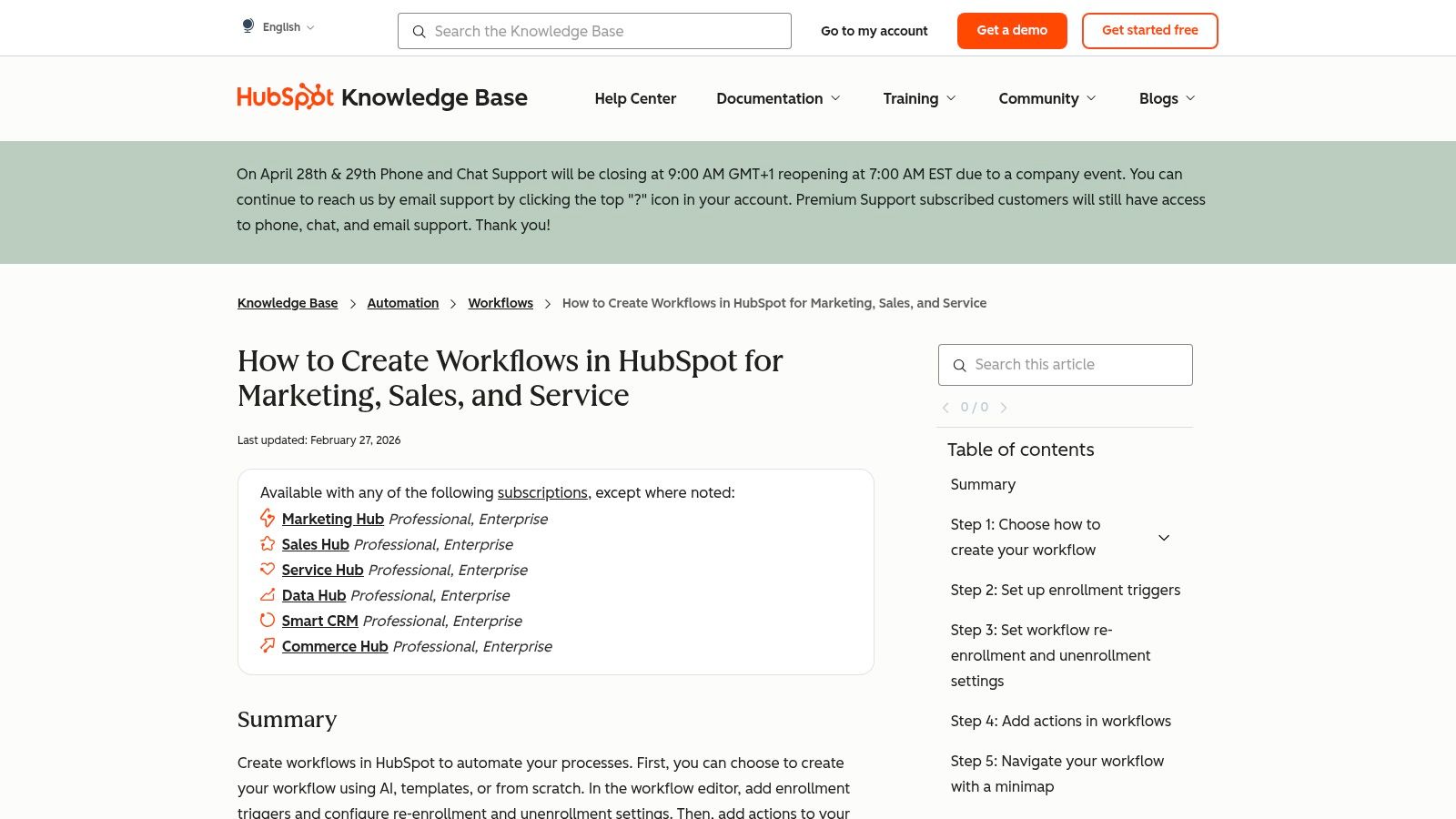This screenshot has width=1456, height=819.
Task: Click the Last updated: February 27, 2026 text
Action: point(318,440)
